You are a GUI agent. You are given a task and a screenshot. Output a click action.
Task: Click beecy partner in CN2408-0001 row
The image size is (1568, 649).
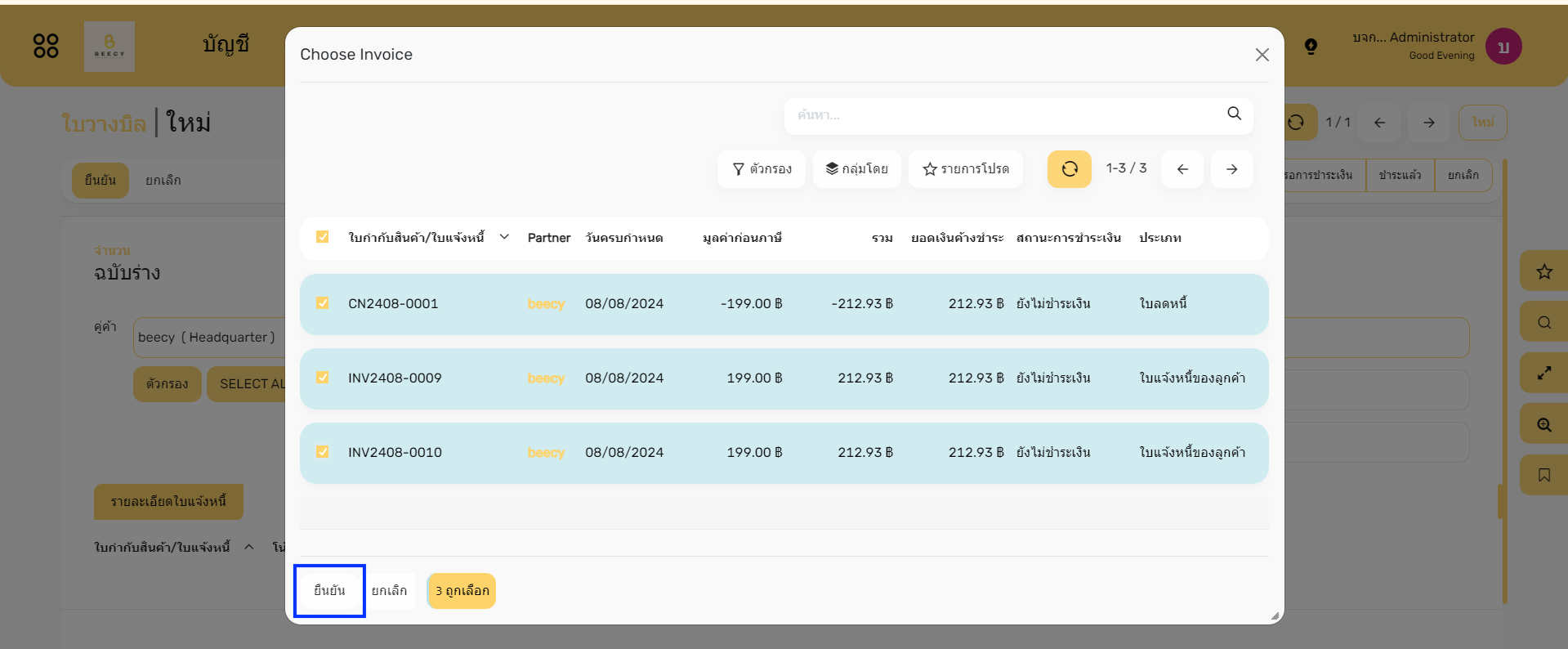pyautogui.click(x=546, y=304)
